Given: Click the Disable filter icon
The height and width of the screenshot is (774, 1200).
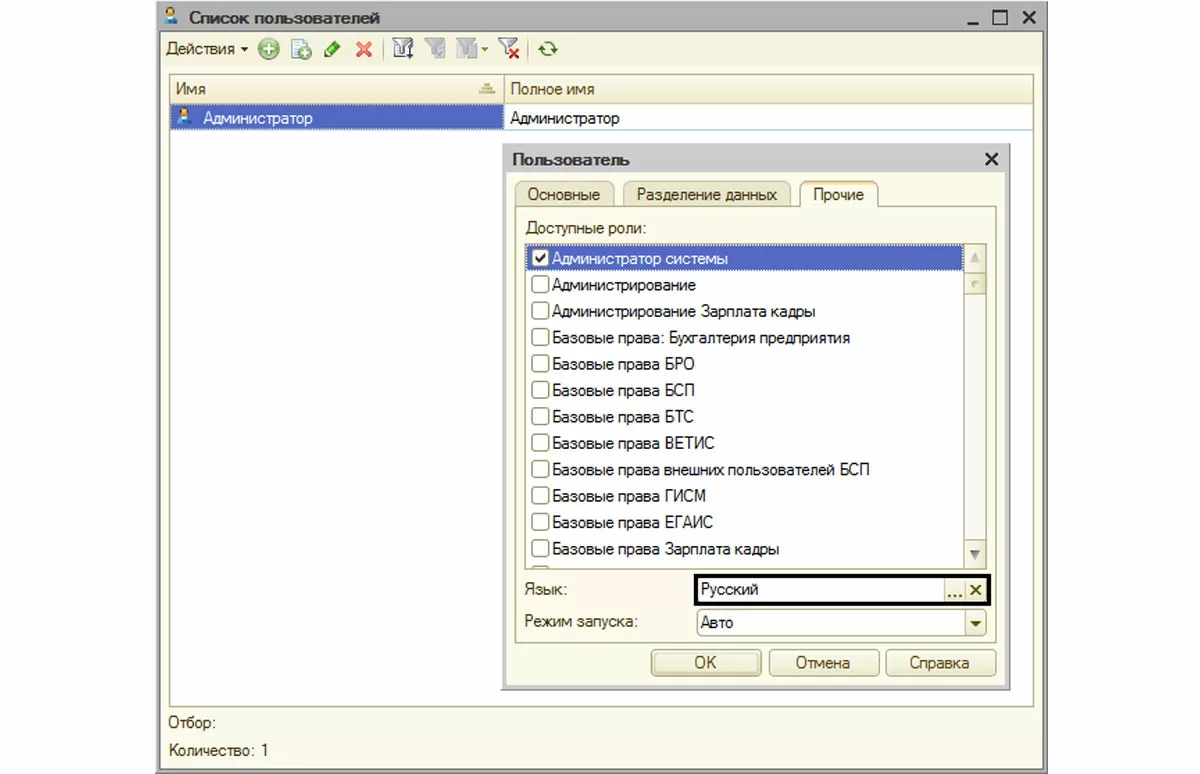Looking at the screenshot, I should [509, 49].
